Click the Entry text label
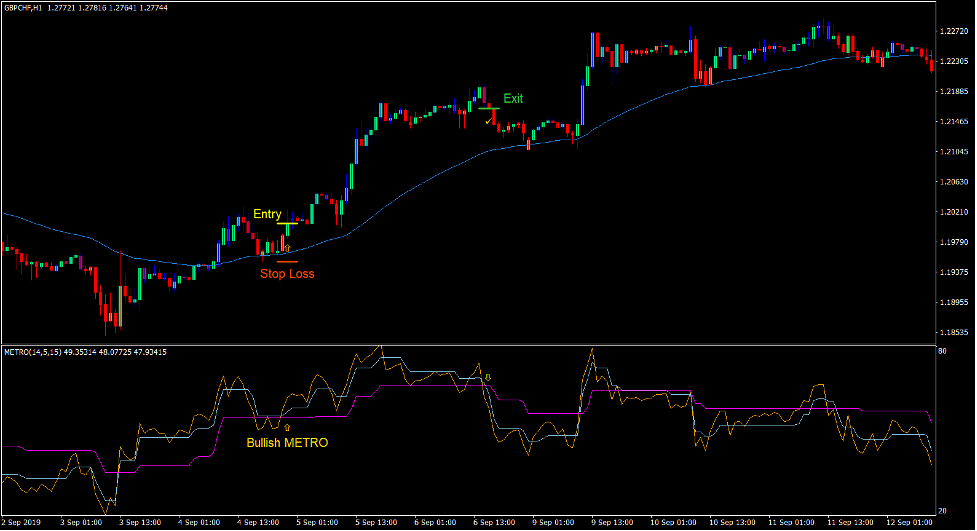The image size is (977, 531). (x=267, y=214)
